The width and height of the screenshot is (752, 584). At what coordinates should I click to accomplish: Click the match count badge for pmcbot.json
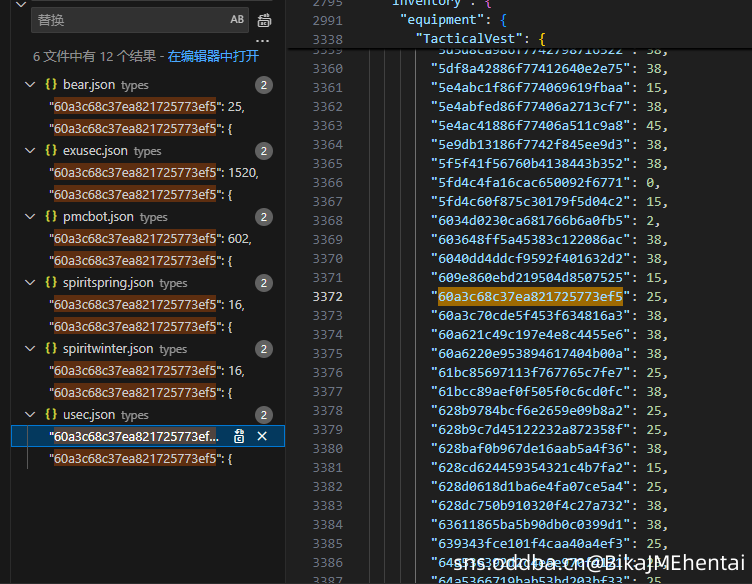point(264,217)
